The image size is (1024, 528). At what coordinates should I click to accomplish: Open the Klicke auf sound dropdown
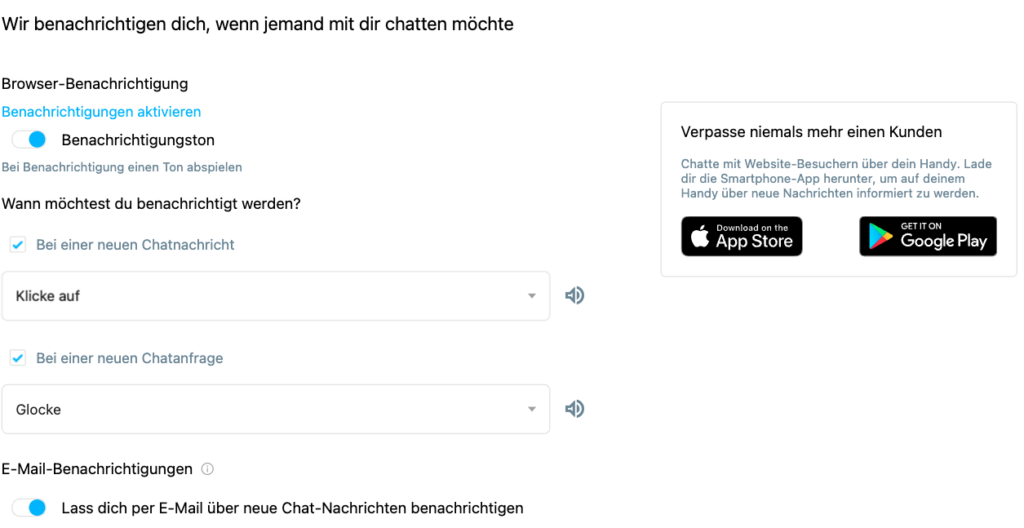[x=276, y=296]
